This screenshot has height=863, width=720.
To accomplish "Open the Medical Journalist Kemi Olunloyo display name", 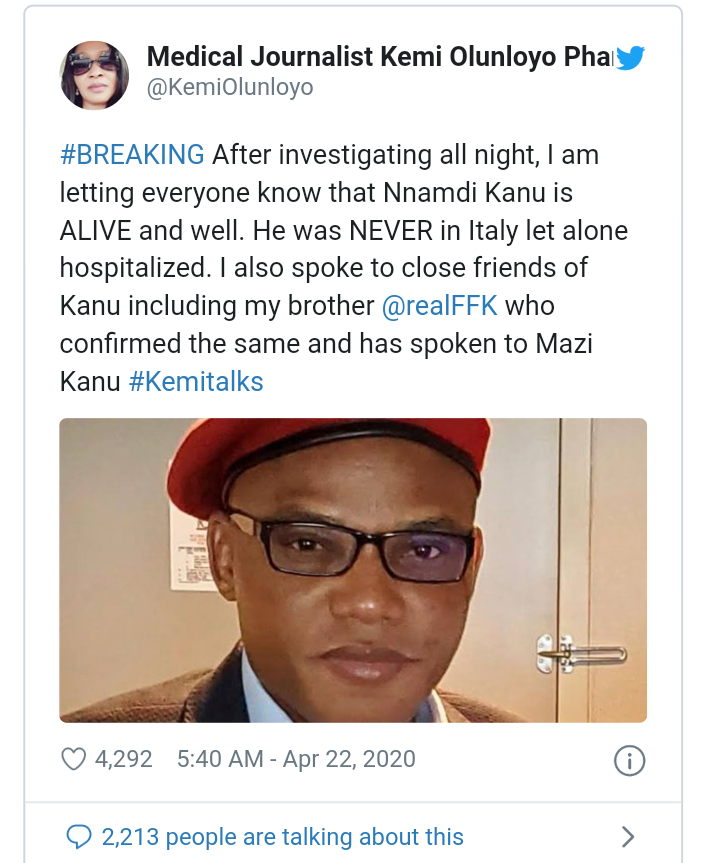I will pyautogui.click(x=379, y=57).
